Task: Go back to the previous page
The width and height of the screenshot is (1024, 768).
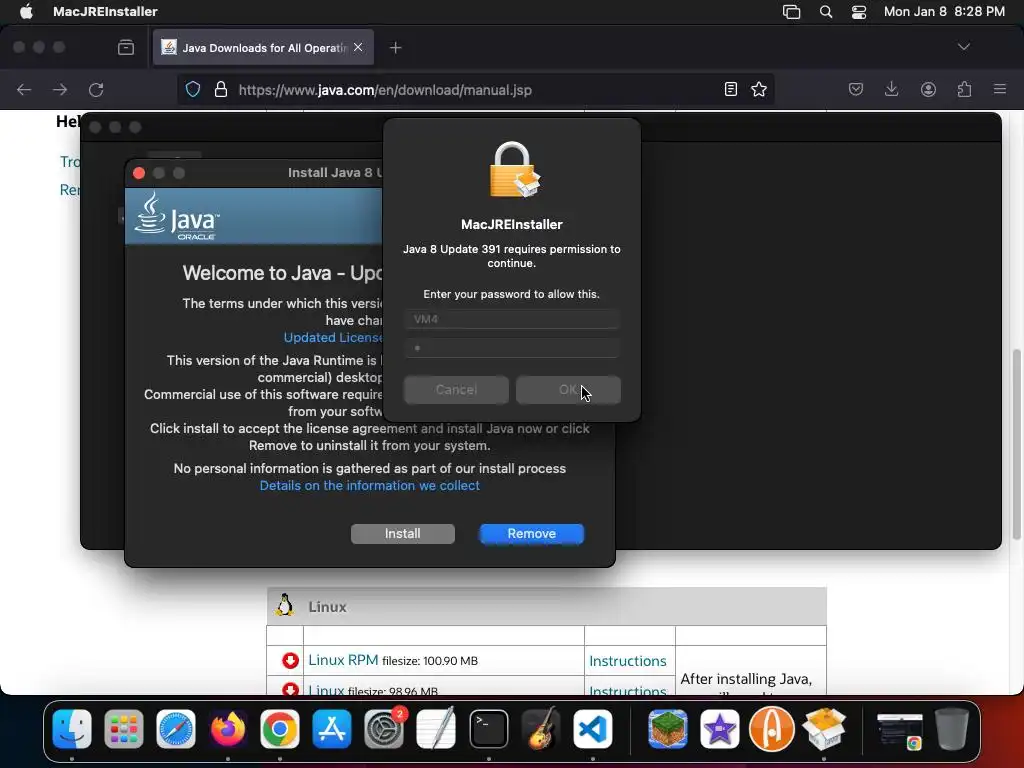Action: pyautogui.click(x=24, y=89)
